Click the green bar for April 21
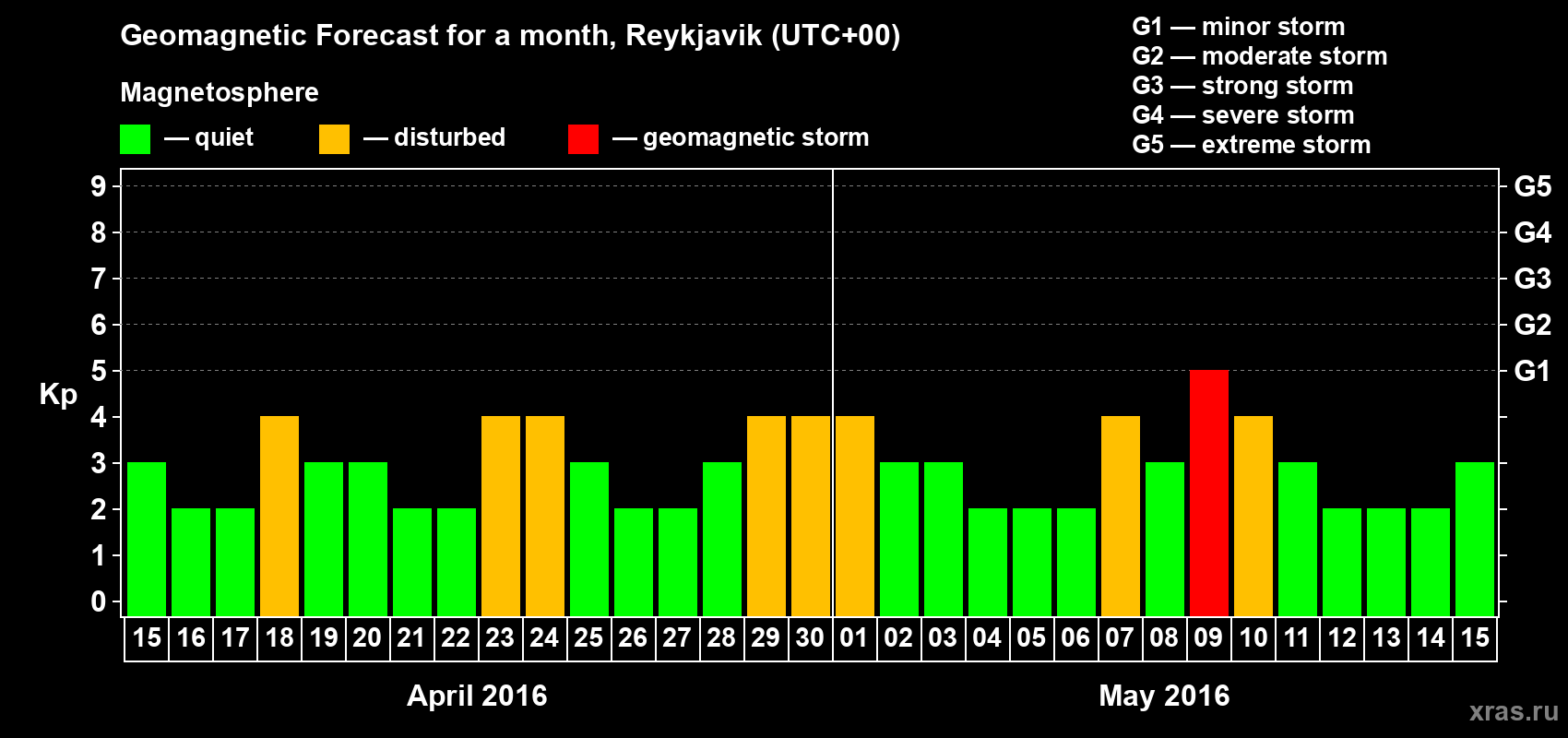The image size is (1568, 738). tap(412, 562)
